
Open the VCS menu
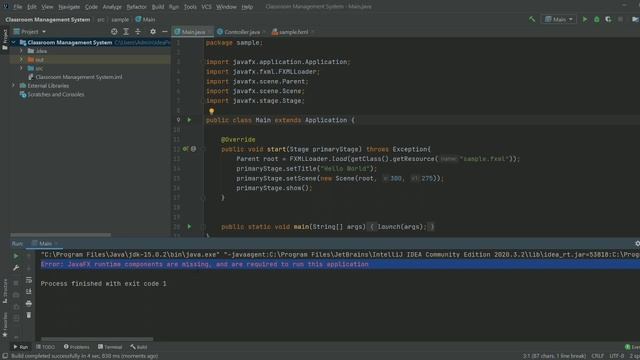(206, 7)
